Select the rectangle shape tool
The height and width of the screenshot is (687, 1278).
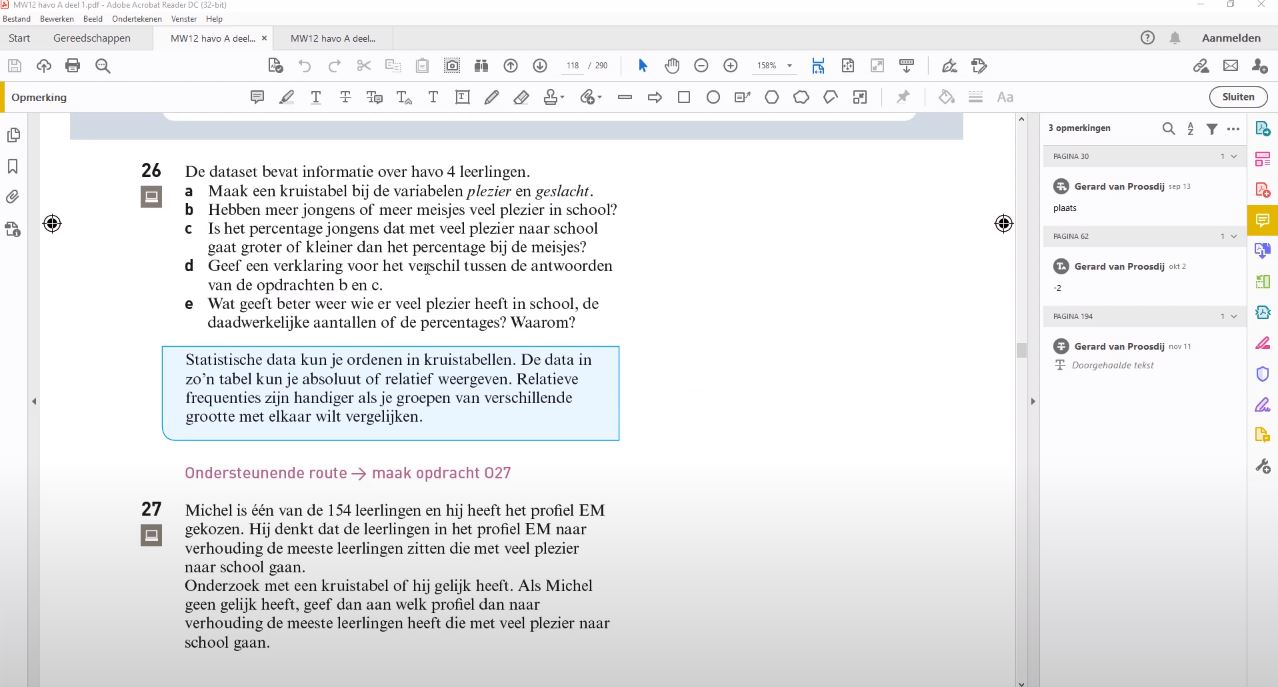click(684, 97)
